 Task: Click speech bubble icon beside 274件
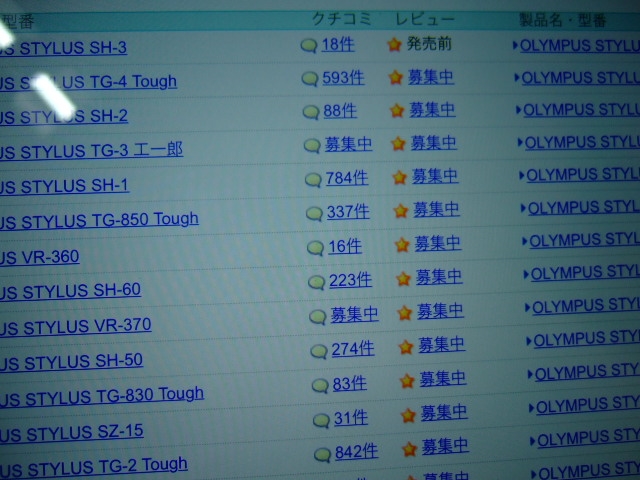click(319, 351)
